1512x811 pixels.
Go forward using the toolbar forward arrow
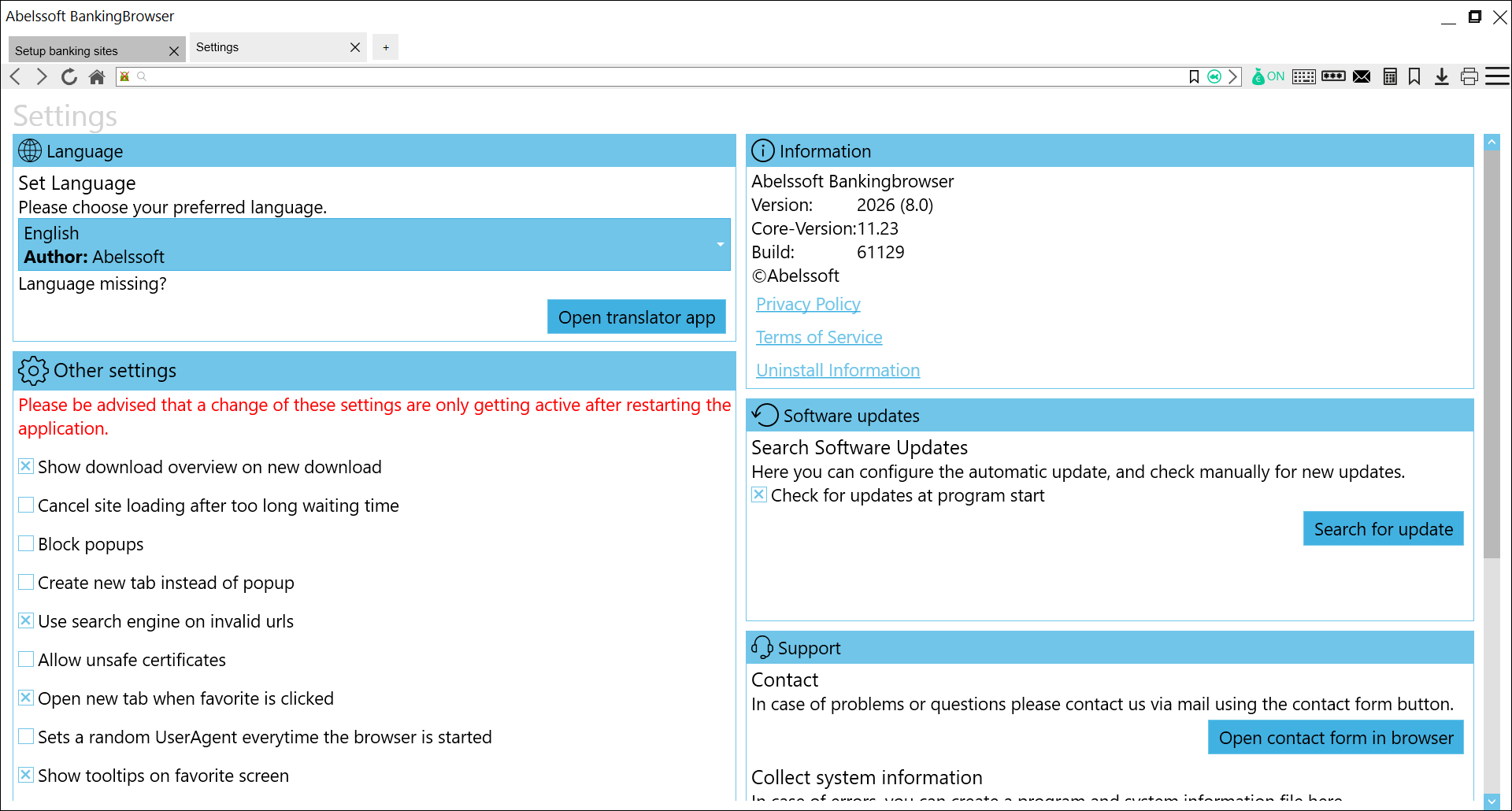42,76
